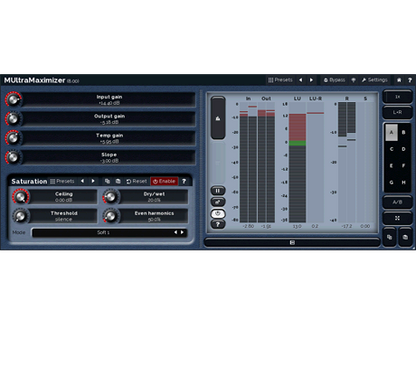Adjust the Threshold knob
Viewport: 416px width, 376px height.
tap(21, 216)
